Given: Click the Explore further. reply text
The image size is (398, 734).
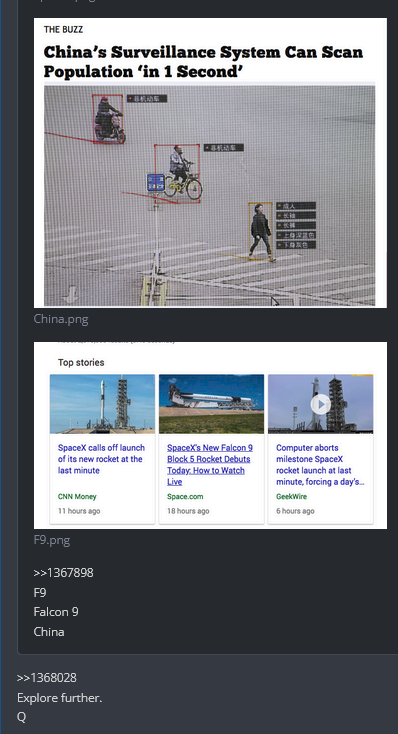Looking at the screenshot, I should [x=59, y=697].
